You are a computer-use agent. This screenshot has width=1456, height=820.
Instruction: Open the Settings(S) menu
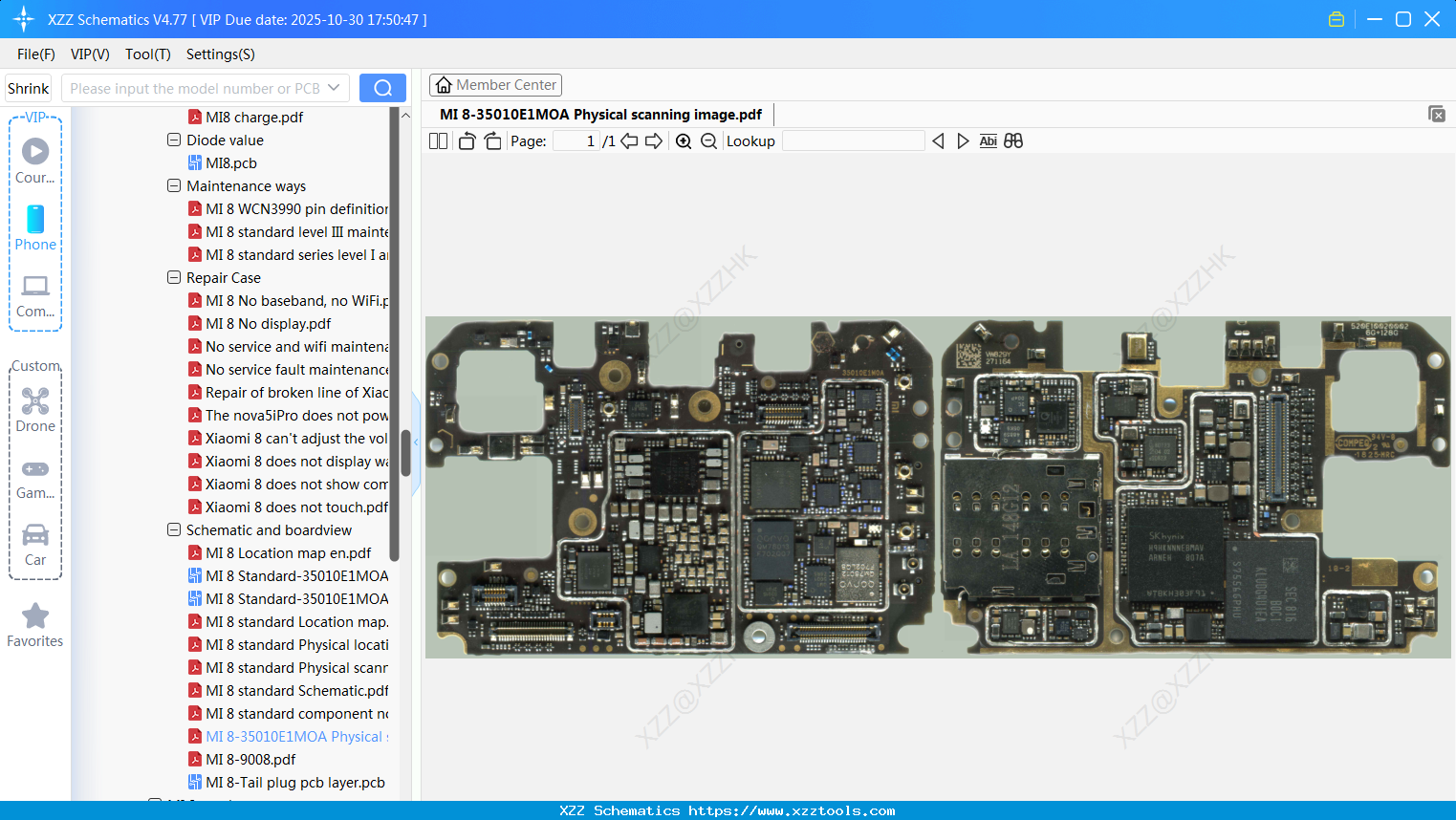(219, 54)
